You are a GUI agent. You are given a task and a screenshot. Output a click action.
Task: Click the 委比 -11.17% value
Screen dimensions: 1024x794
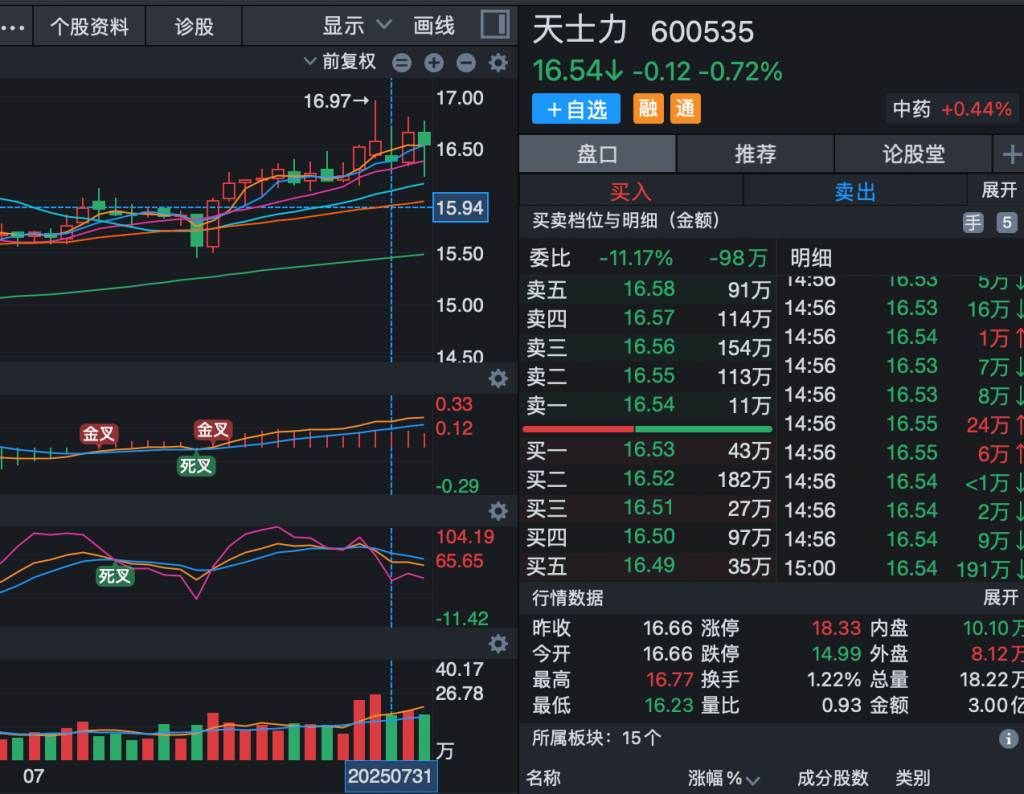[x=636, y=258]
